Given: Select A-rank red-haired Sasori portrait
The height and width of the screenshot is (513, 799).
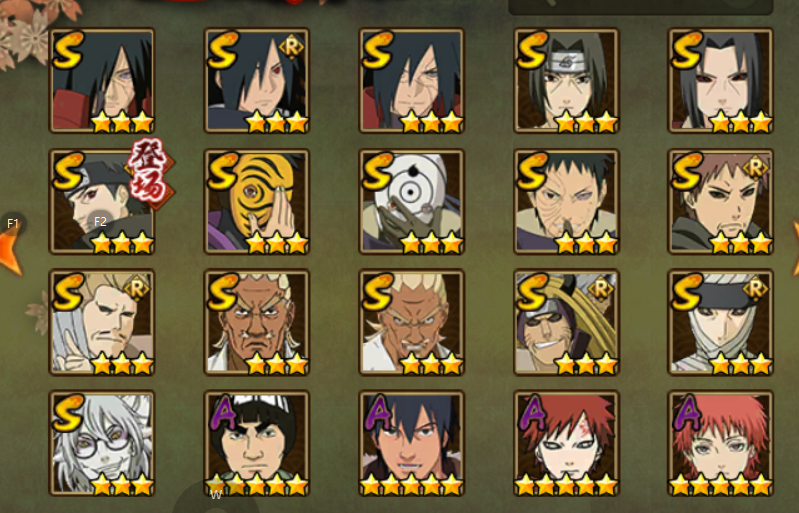Looking at the screenshot, I should click(721, 443).
